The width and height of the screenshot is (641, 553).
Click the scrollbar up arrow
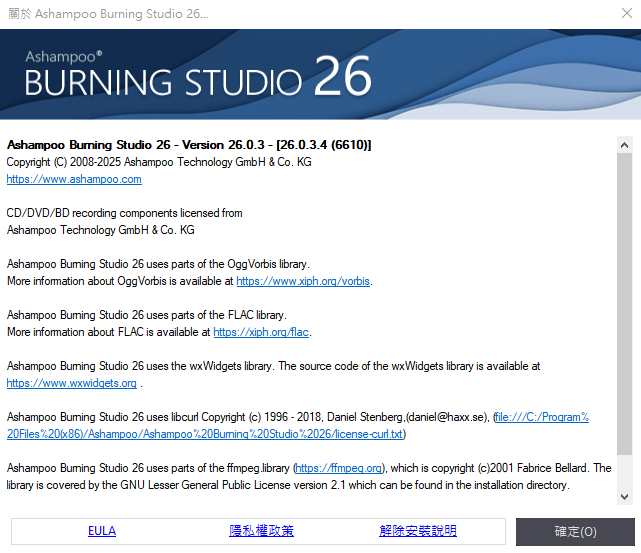[624, 145]
